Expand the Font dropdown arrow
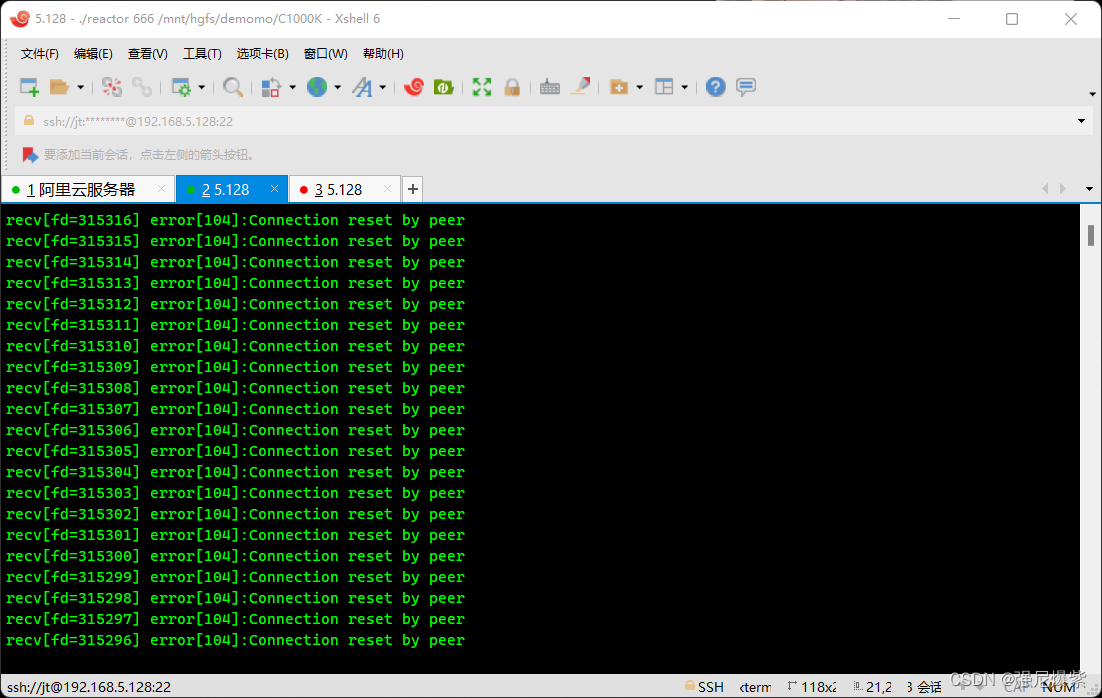 (x=383, y=87)
